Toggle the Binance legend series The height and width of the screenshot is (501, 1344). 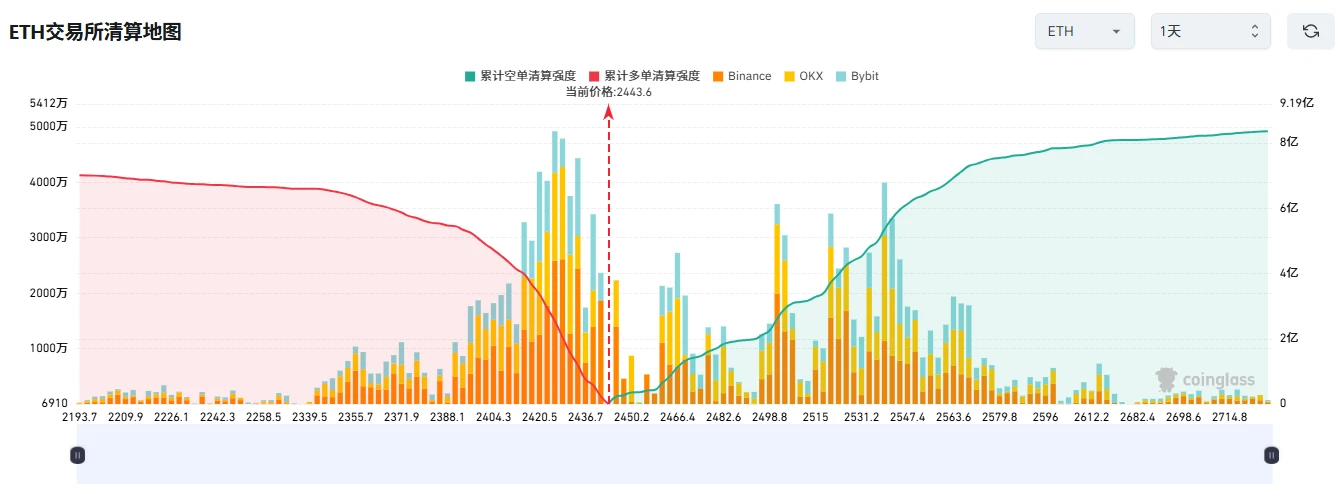click(x=741, y=76)
